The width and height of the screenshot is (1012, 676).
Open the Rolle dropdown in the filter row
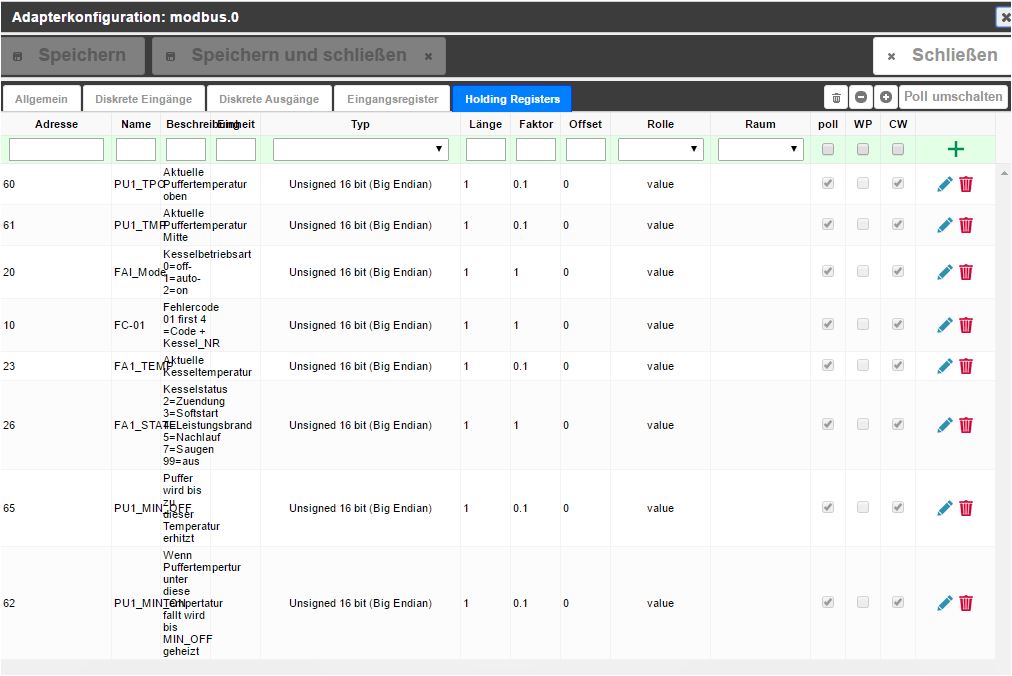click(x=661, y=149)
